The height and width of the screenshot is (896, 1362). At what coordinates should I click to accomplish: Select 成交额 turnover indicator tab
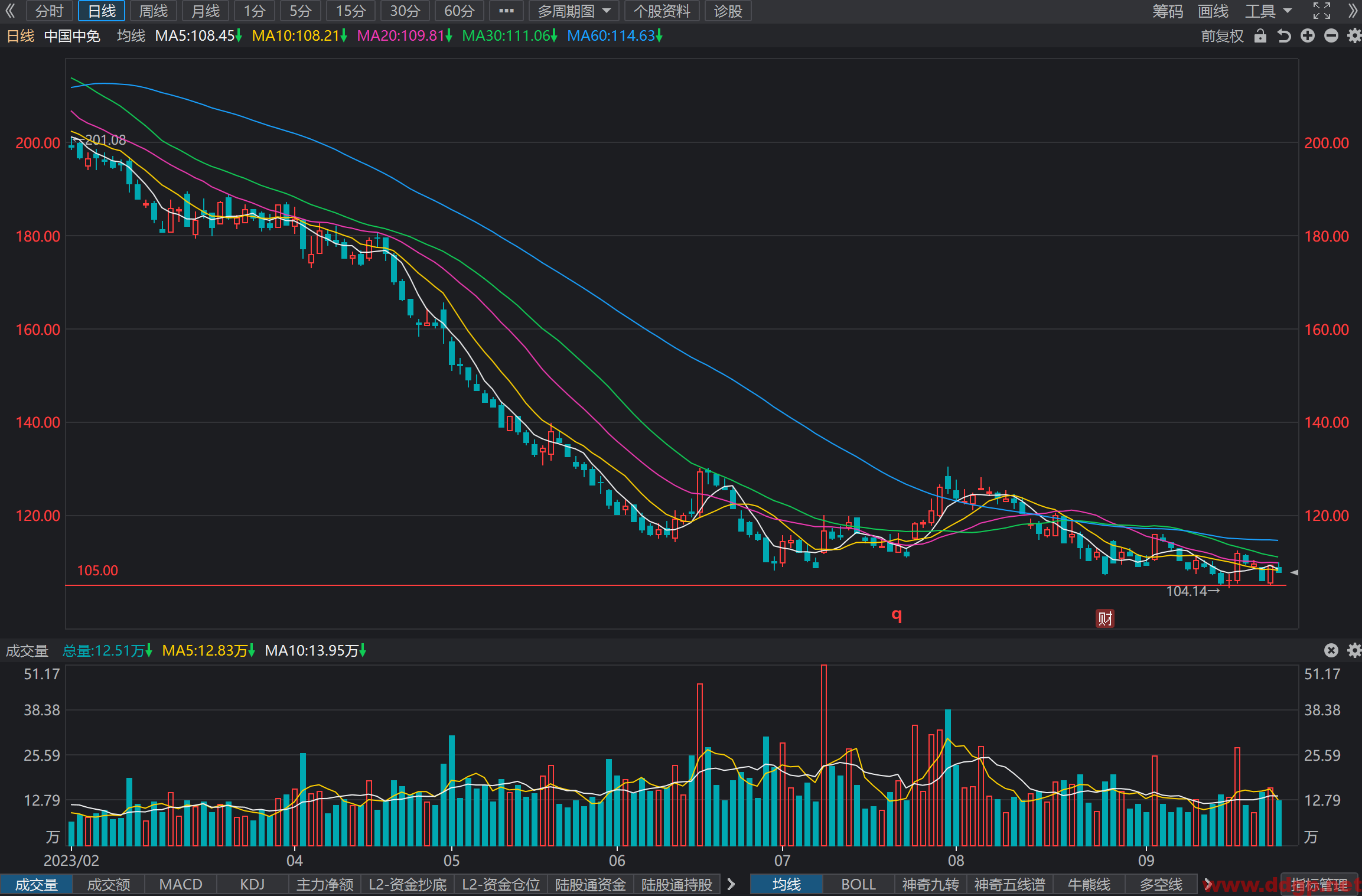[x=109, y=884]
